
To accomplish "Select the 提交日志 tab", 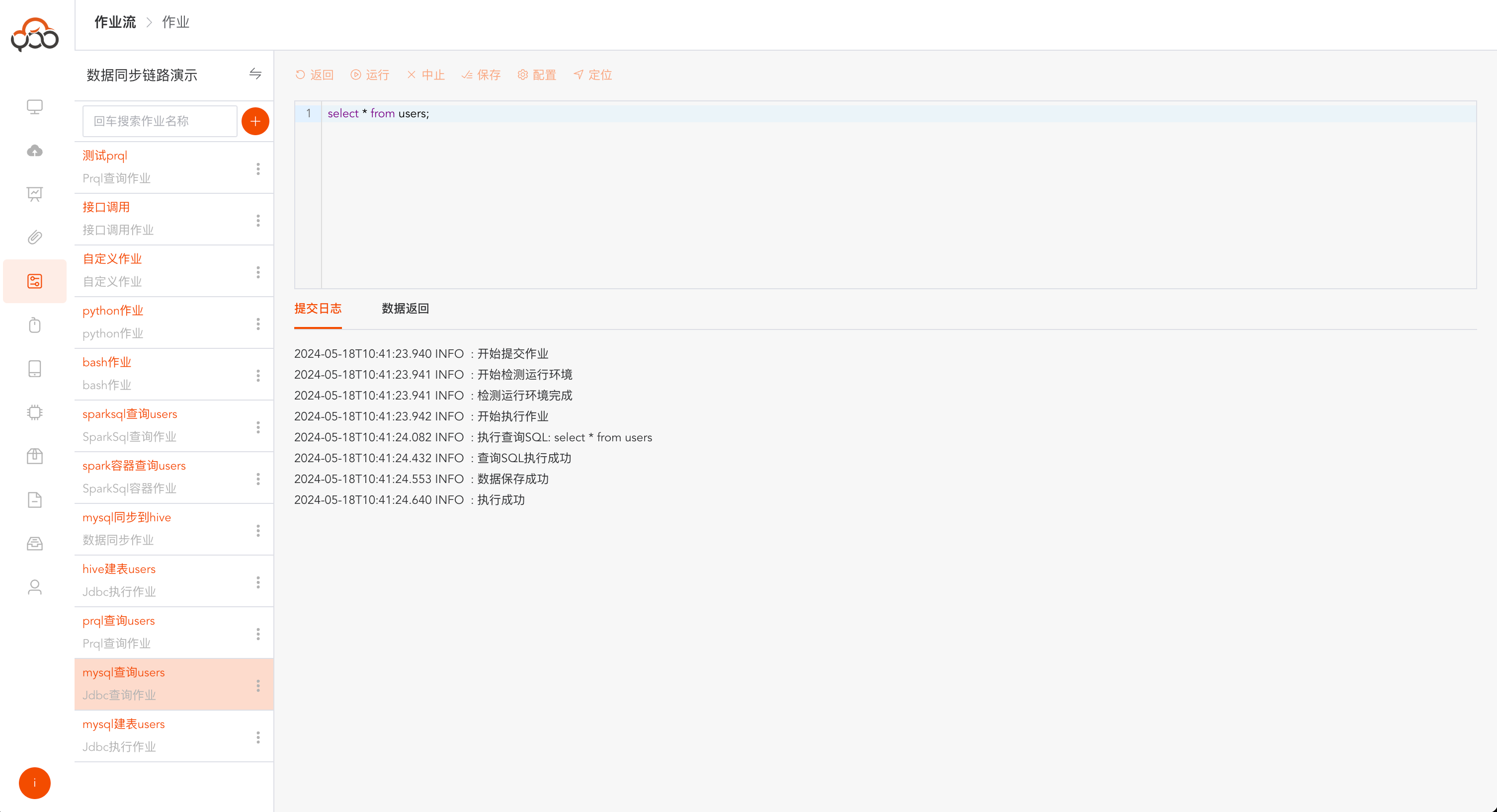I will tap(317, 309).
